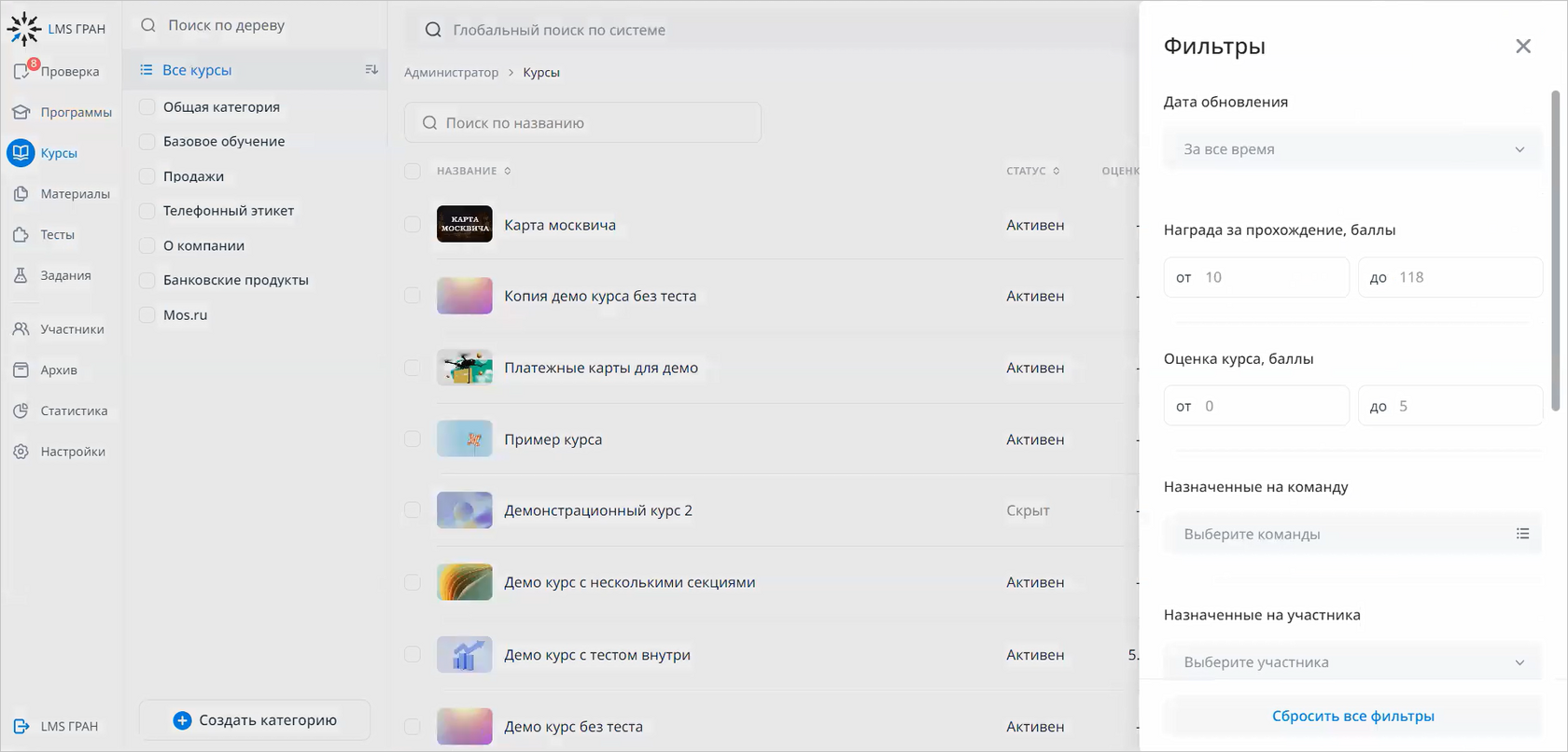Focus the Глобальный поиск по системе field
This screenshot has height=752, width=1568.
click(771, 30)
